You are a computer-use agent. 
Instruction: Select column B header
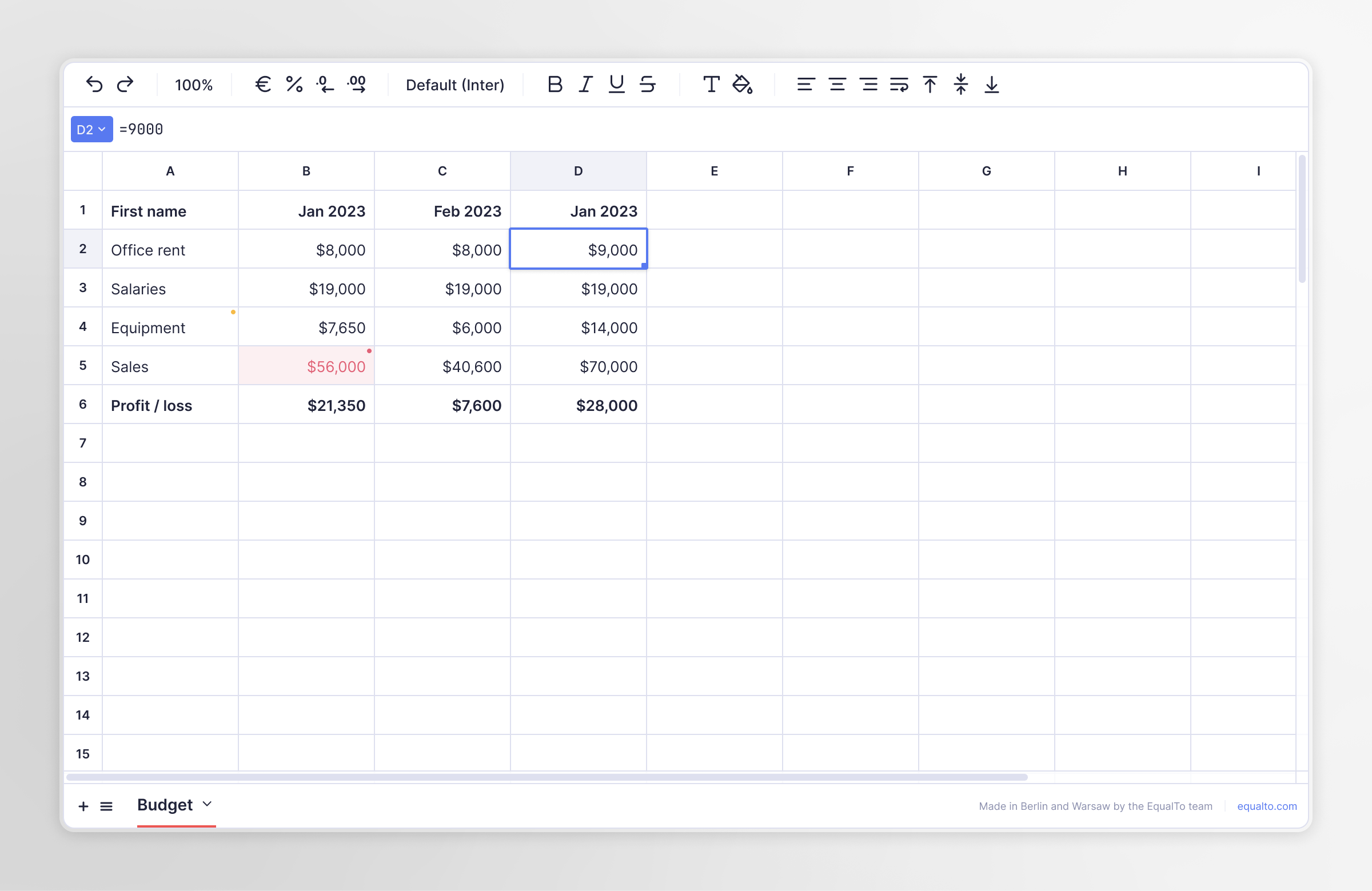306,171
